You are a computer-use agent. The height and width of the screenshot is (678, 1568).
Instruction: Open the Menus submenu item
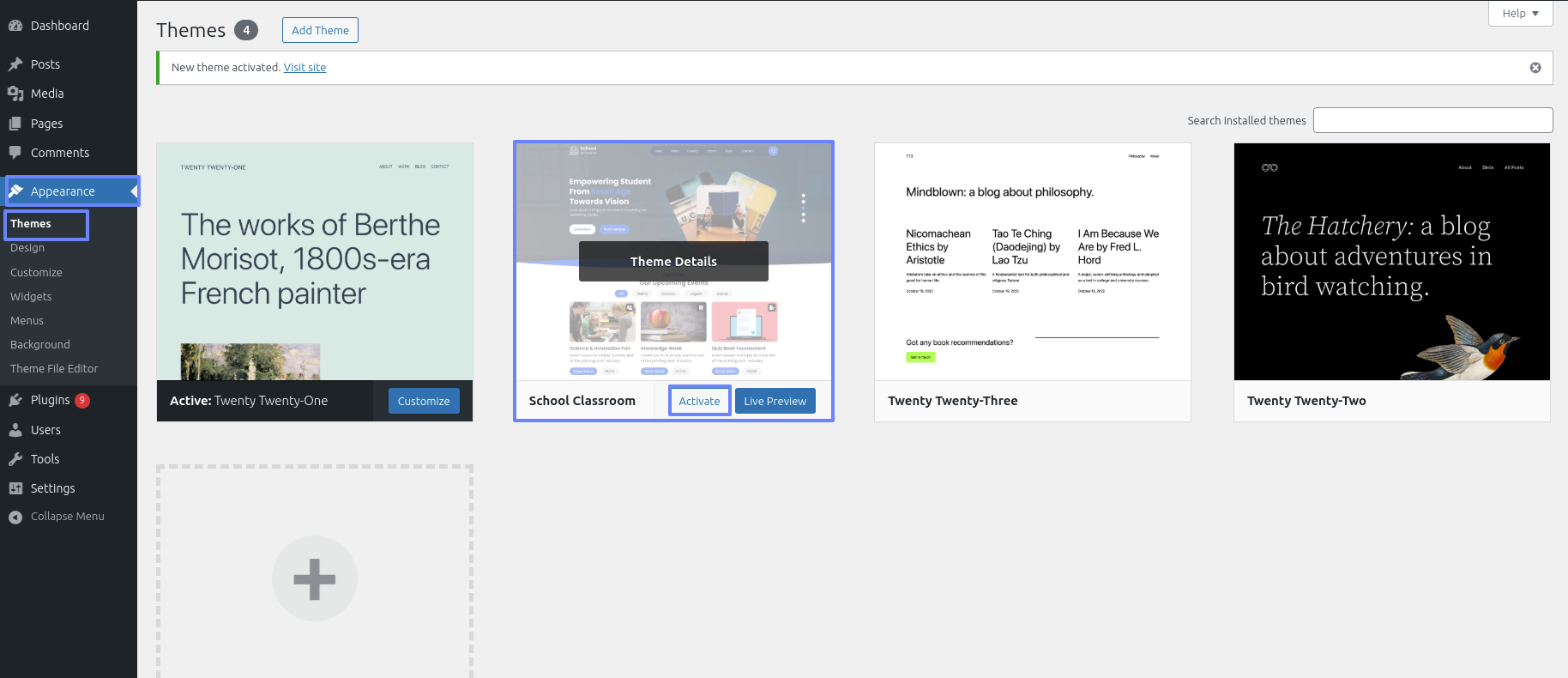27,321
